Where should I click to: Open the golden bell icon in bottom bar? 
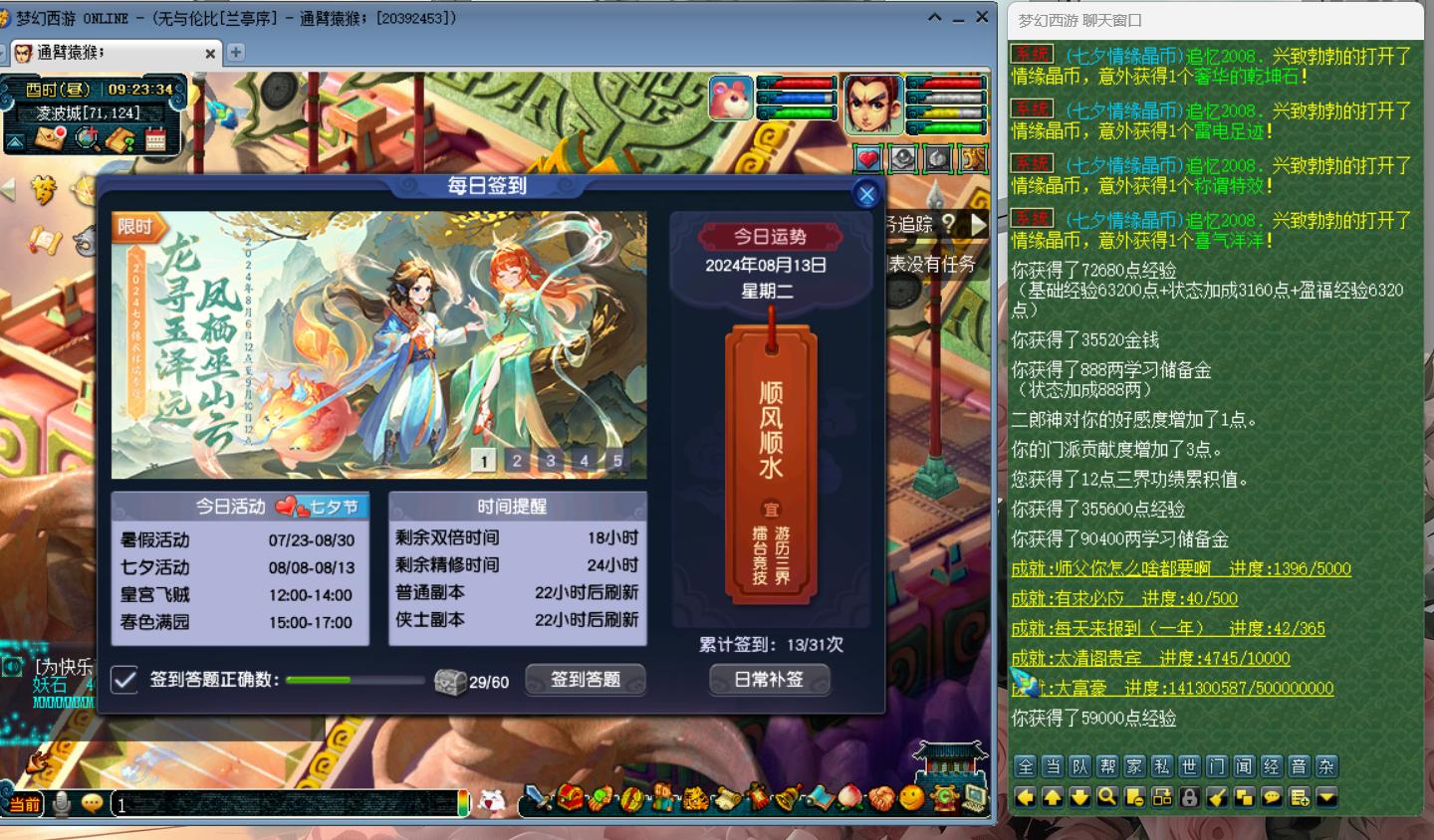click(788, 797)
